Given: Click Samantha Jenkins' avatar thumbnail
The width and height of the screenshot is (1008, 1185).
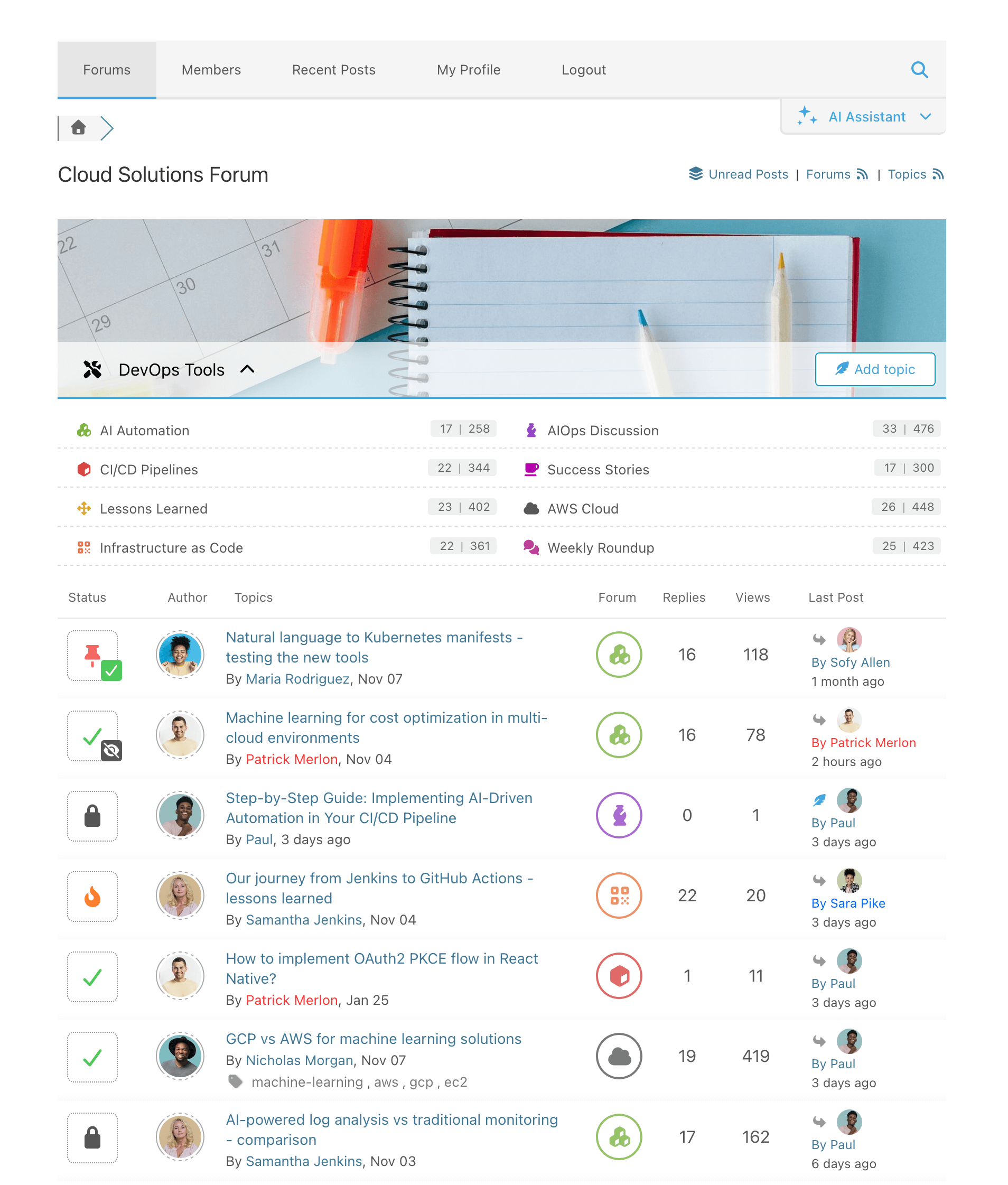Looking at the screenshot, I should point(180,896).
